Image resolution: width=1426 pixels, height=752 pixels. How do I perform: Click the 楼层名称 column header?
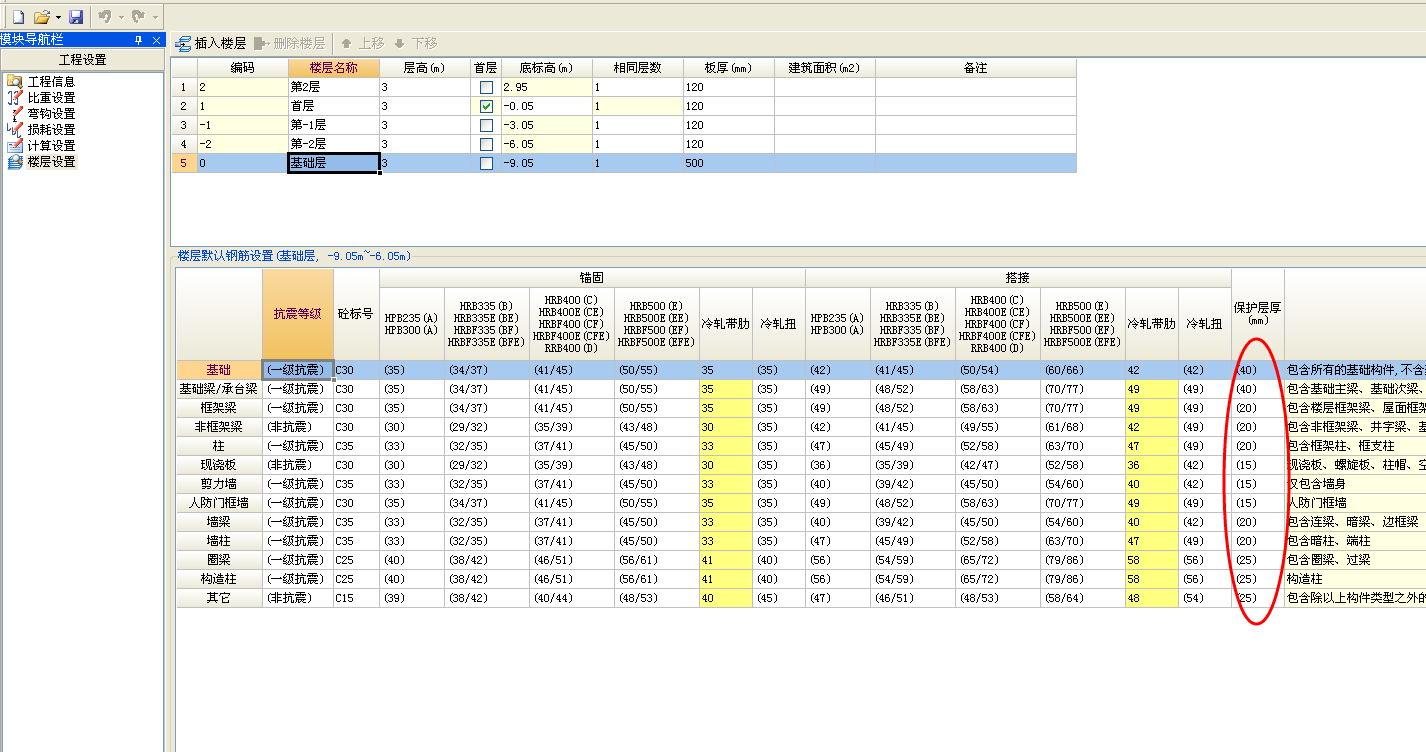click(334, 68)
